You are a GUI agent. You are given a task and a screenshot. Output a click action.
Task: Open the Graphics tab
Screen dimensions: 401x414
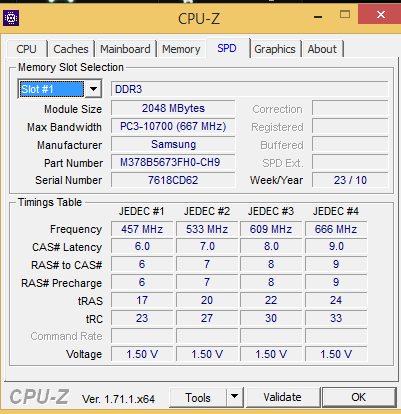275,49
